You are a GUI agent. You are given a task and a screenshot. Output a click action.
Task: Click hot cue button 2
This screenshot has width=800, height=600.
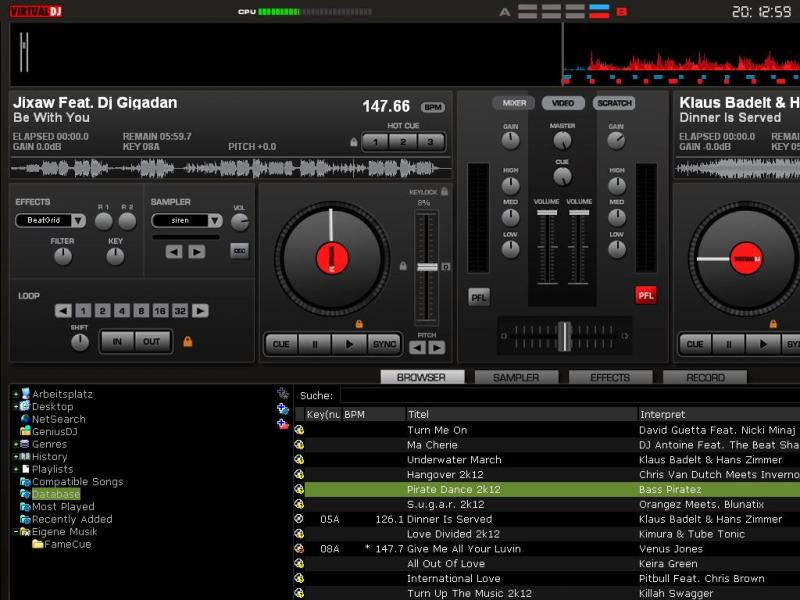coord(403,142)
